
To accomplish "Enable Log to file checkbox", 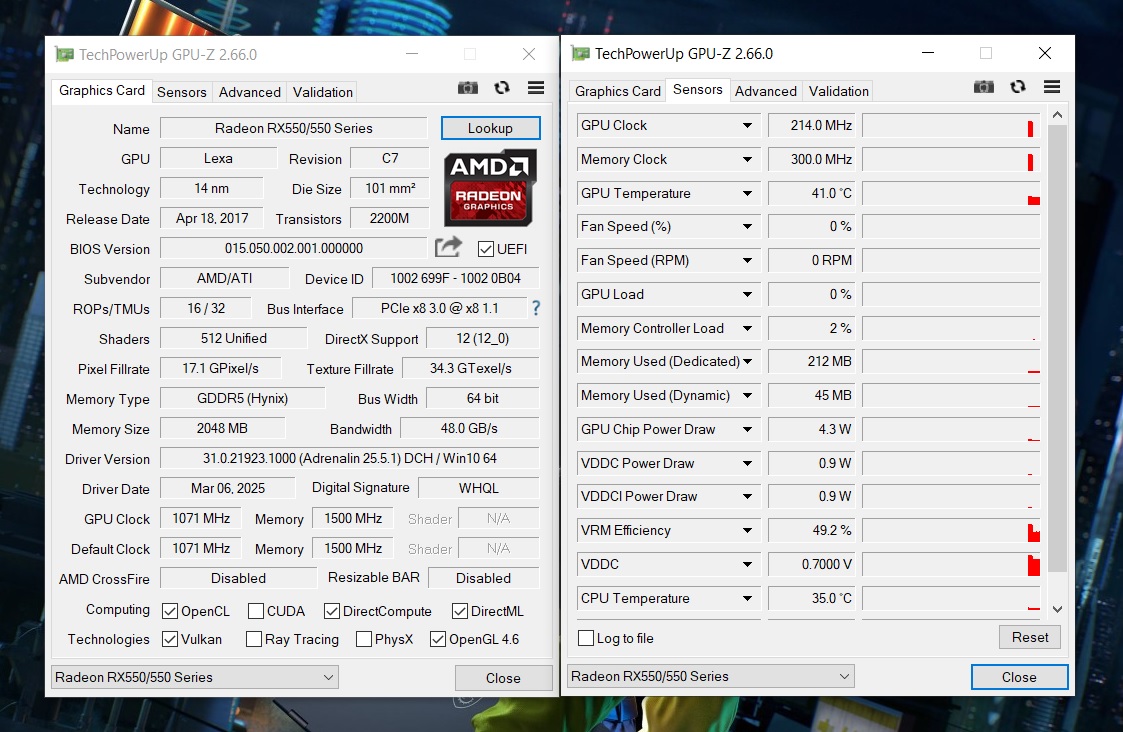I will tap(586, 637).
